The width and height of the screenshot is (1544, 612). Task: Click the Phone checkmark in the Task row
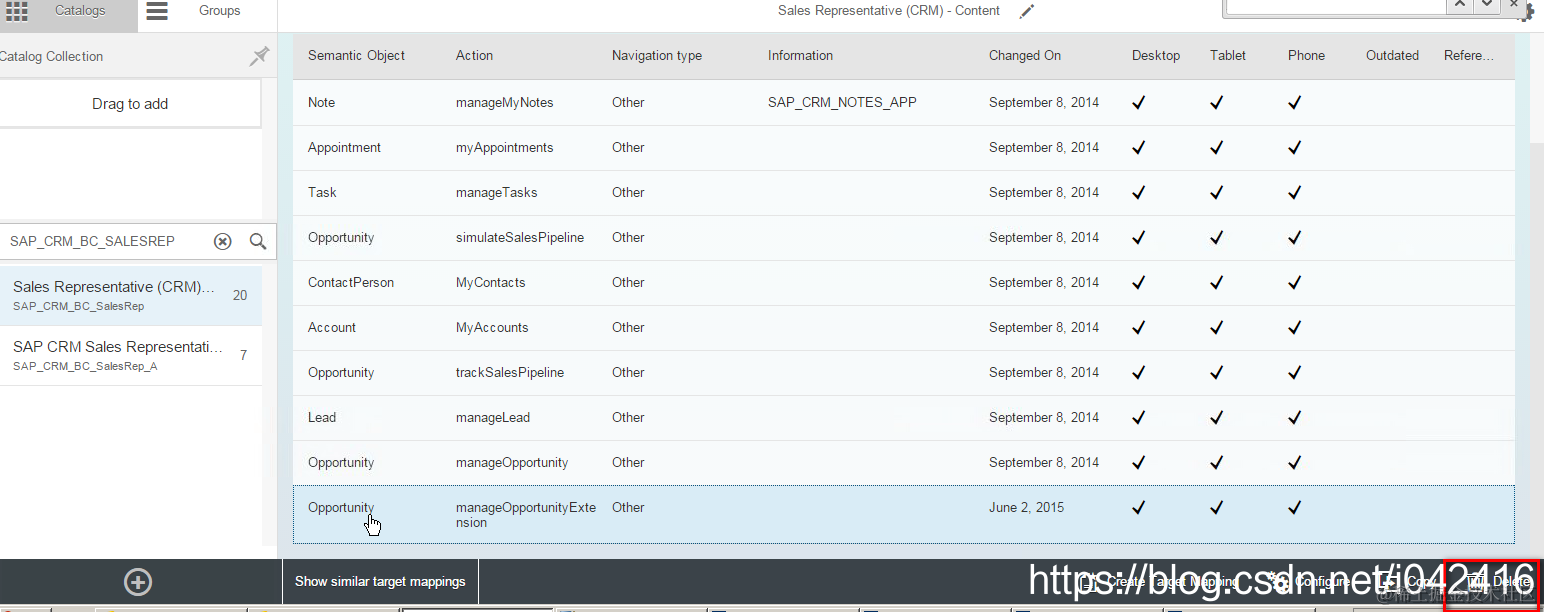(x=1294, y=192)
